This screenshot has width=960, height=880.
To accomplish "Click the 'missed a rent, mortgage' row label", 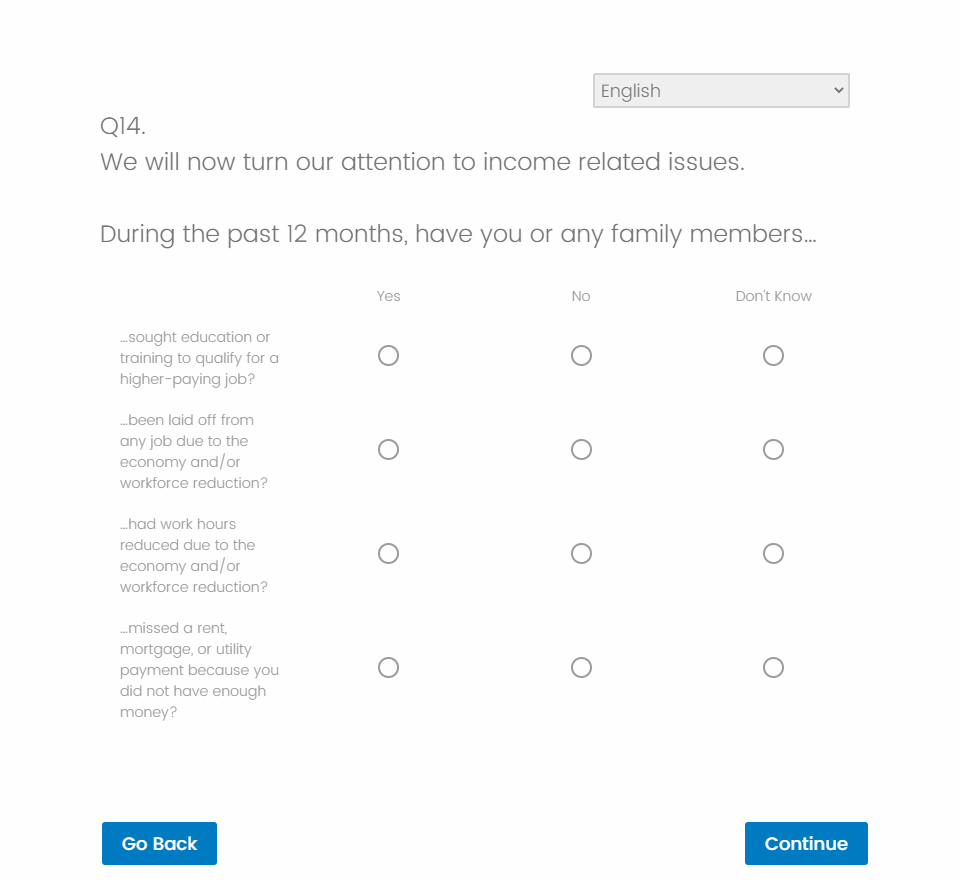I will [x=199, y=670].
